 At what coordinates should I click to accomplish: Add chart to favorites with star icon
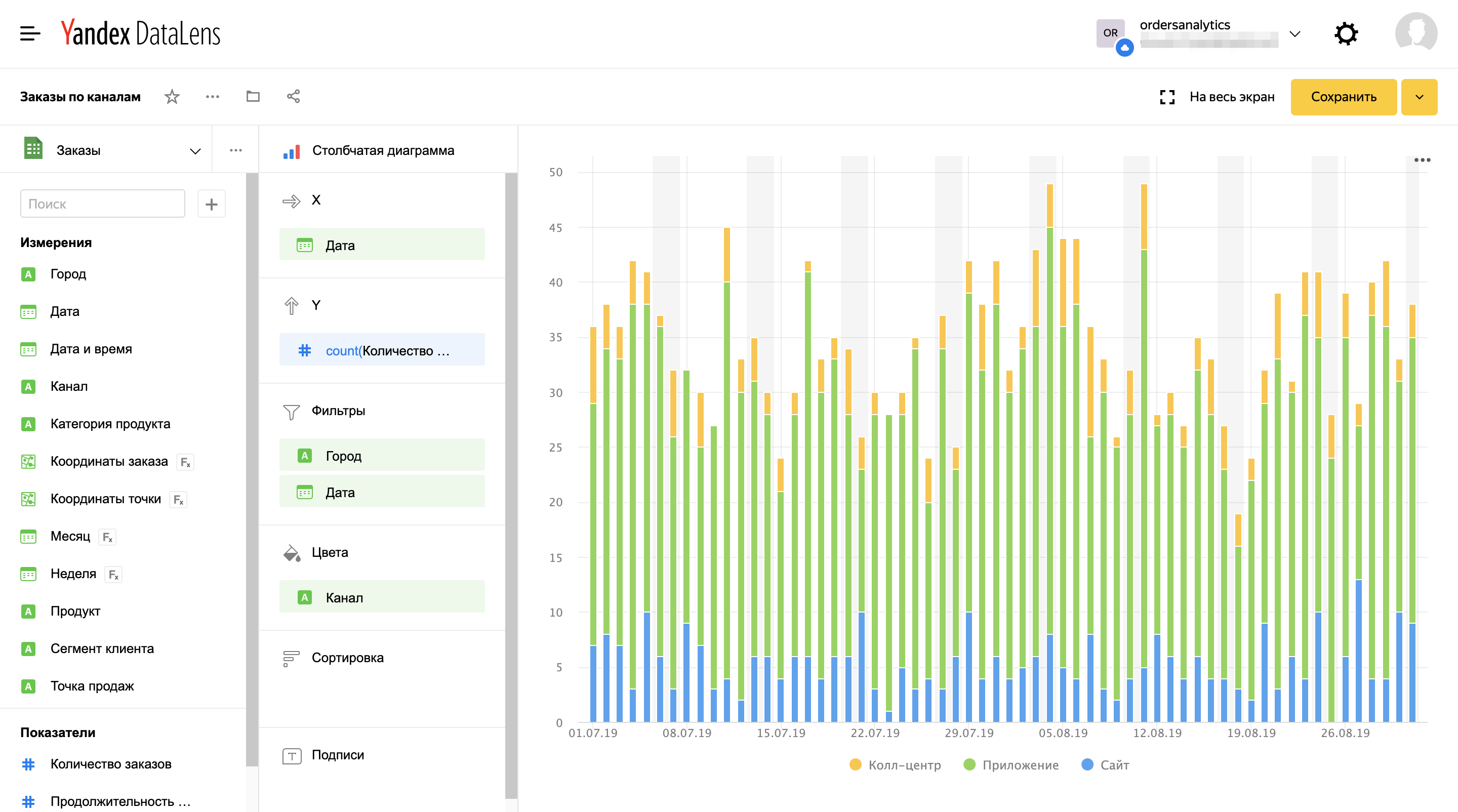[x=172, y=97]
